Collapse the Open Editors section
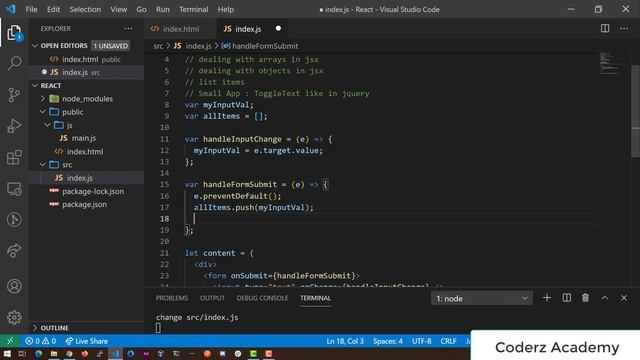 [35, 46]
